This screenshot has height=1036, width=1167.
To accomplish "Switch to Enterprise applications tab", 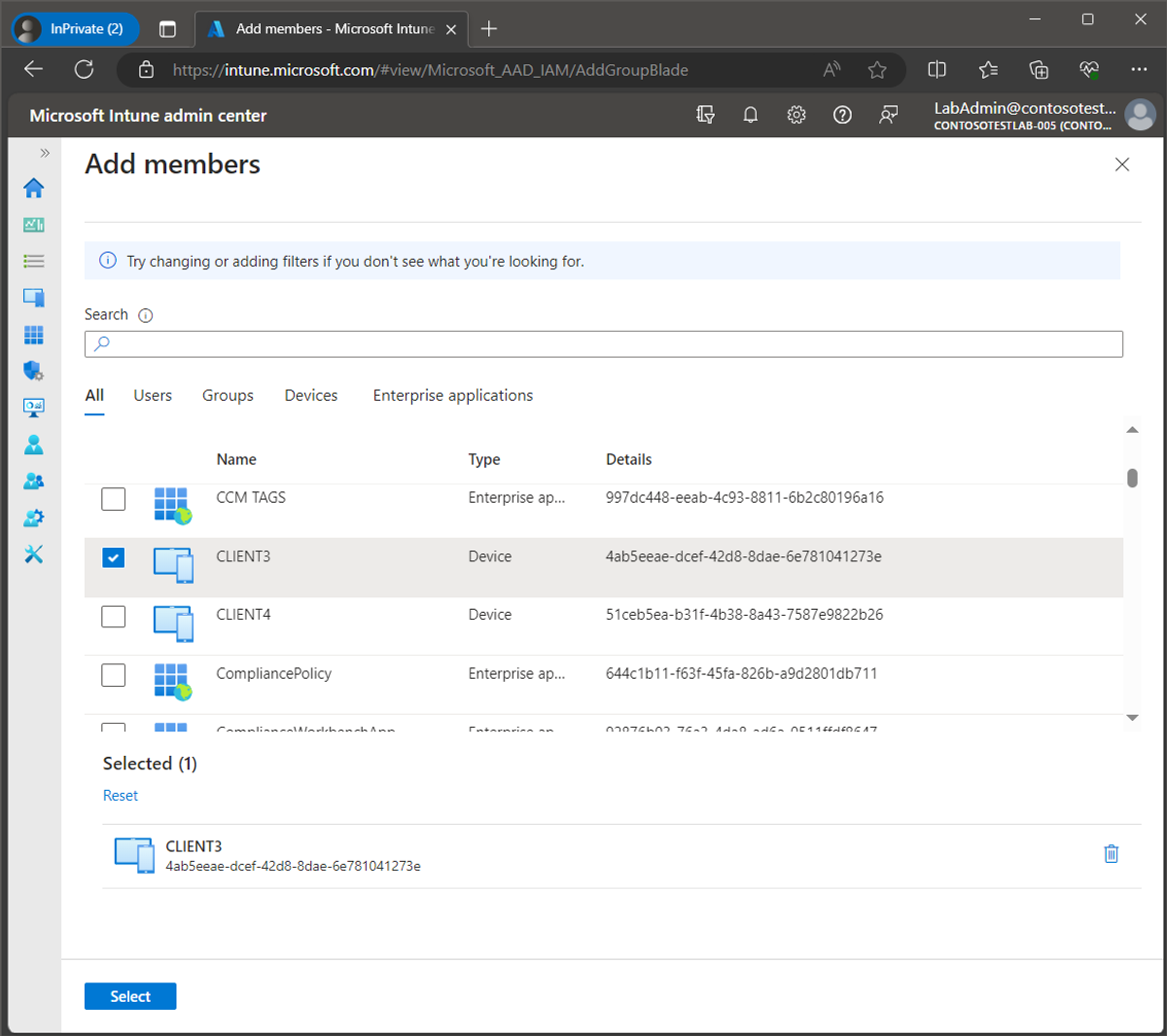I will pyautogui.click(x=453, y=395).
